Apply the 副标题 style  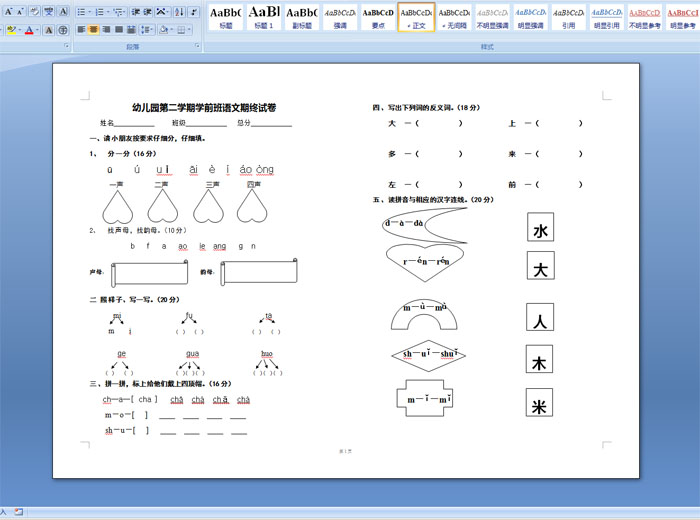[x=302, y=18]
